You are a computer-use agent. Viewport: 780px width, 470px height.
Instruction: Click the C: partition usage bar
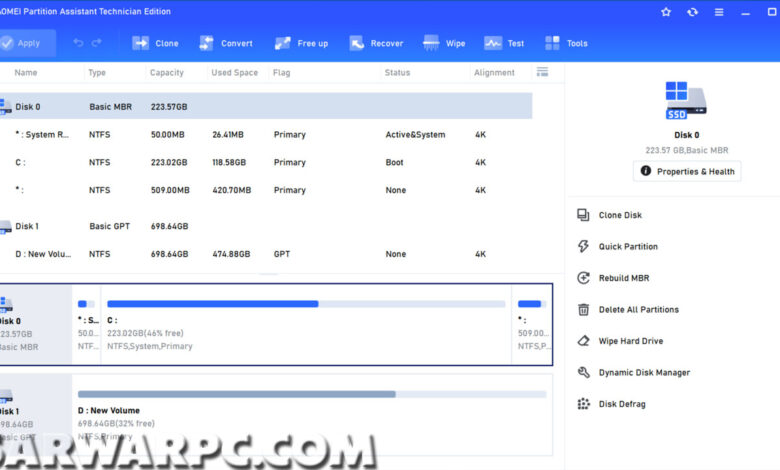tap(306, 304)
